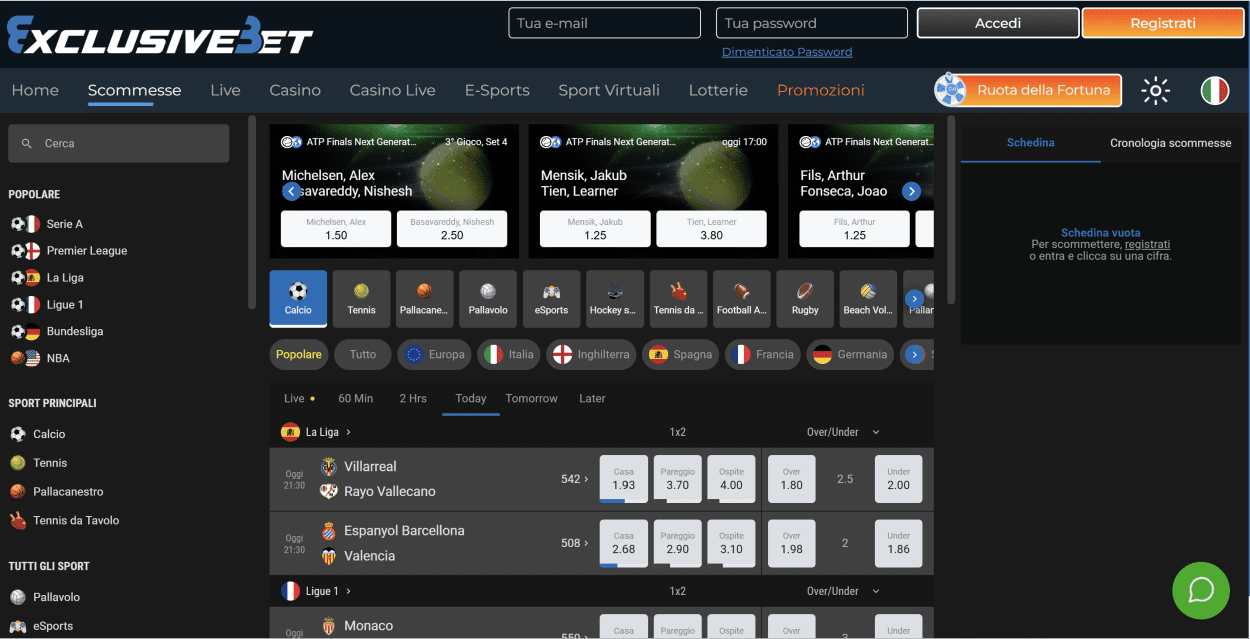
Task: Open language selector Italian flag
Action: pyautogui.click(x=1214, y=90)
